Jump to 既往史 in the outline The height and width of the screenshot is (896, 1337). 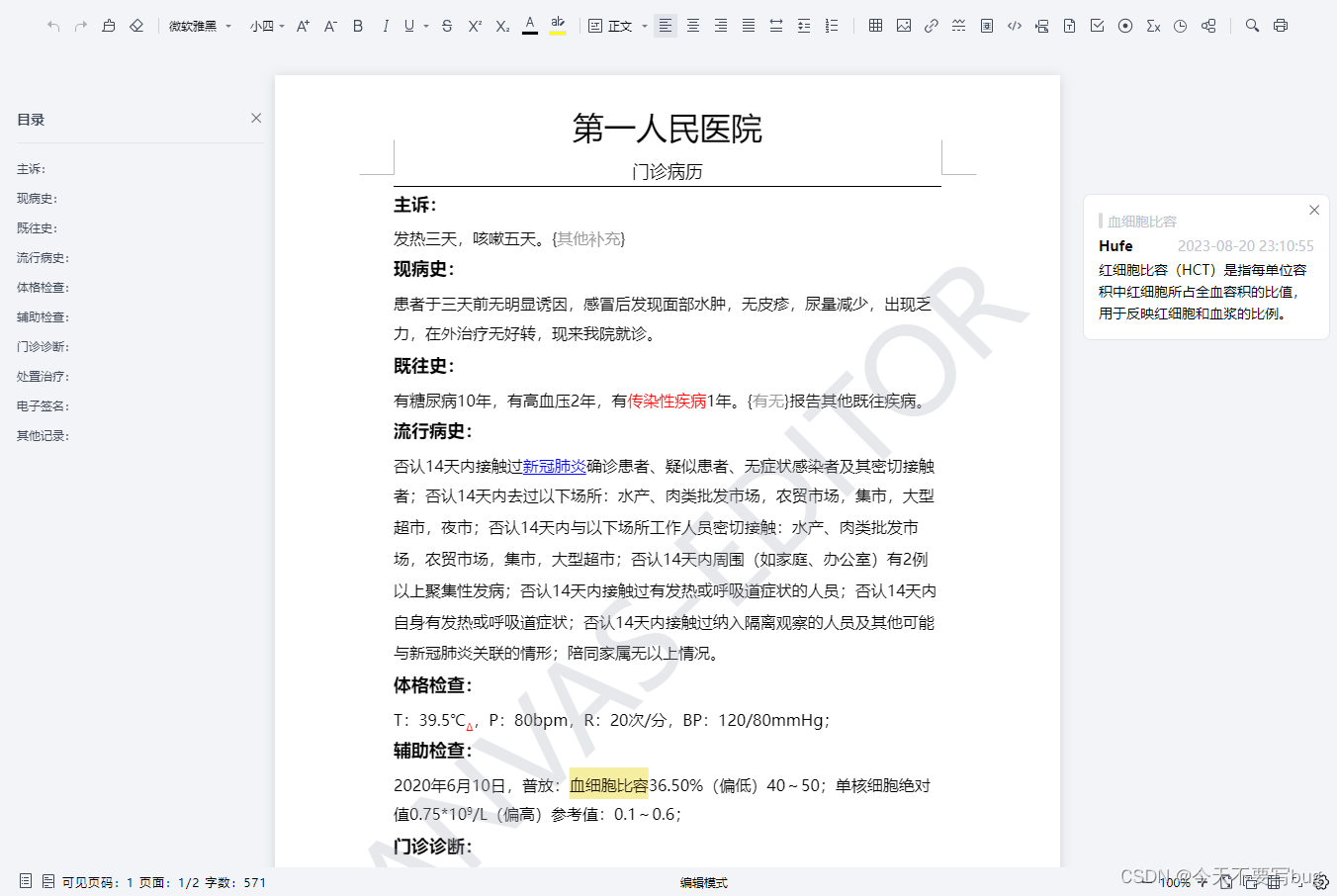[x=37, y=228]
